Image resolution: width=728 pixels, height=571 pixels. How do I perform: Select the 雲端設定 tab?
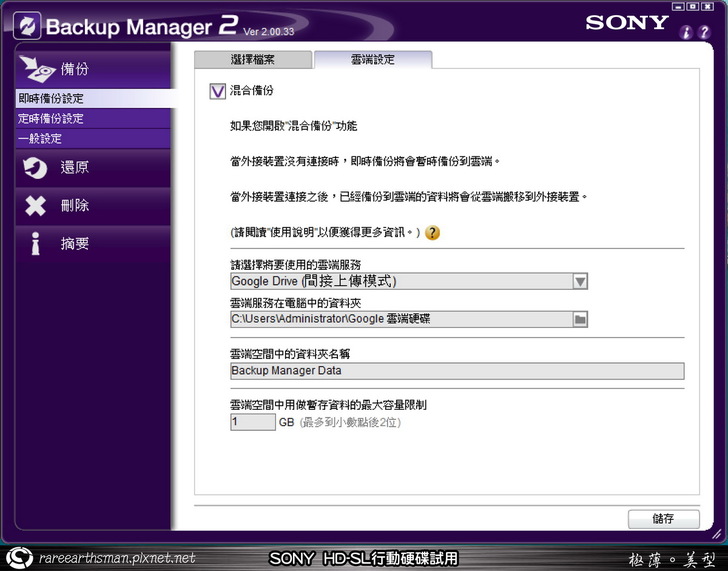[373, 60]
